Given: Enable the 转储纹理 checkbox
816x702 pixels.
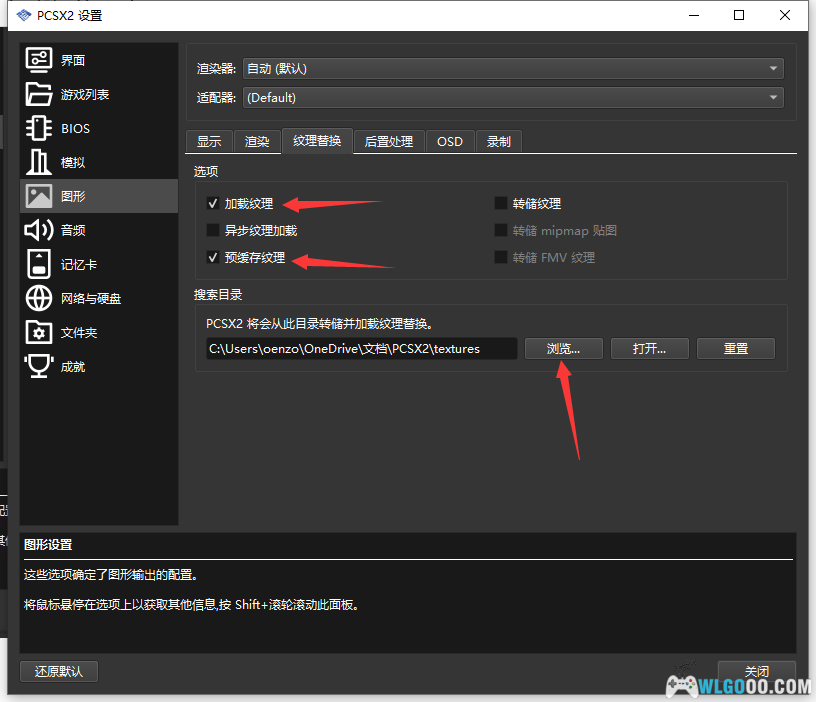Looking at the screenshot, I should click(501, 204).
